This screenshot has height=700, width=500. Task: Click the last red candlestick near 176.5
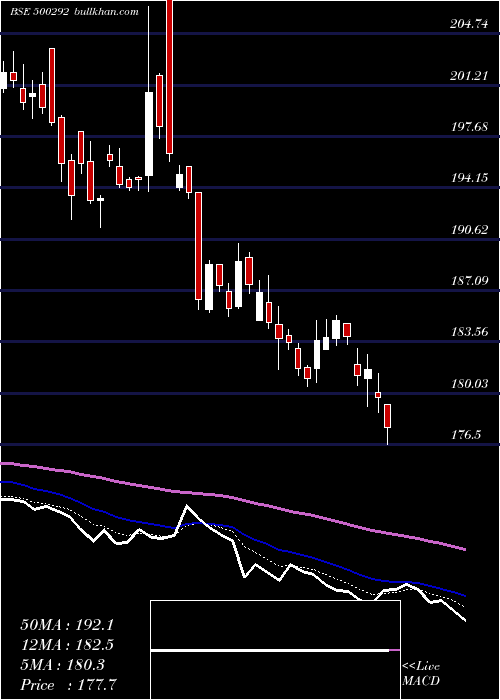point(388,416)
